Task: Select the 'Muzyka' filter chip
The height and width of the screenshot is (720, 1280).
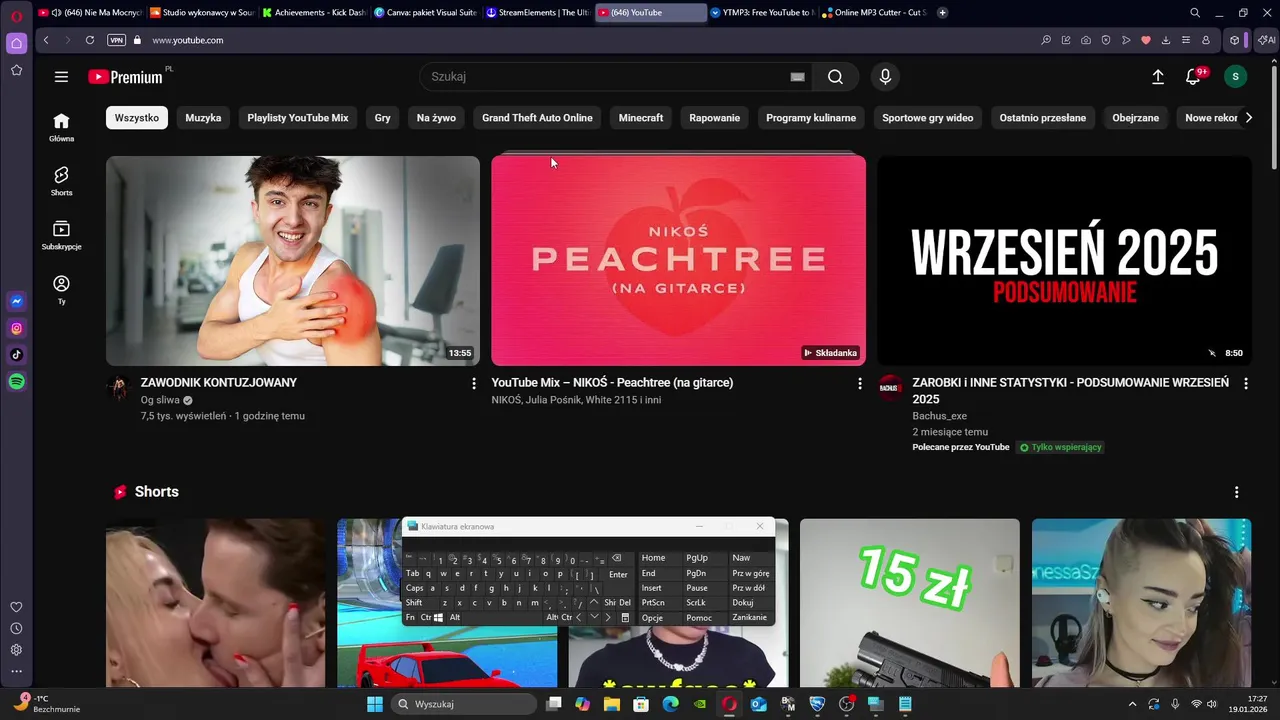Action: (x=203, y=118)
